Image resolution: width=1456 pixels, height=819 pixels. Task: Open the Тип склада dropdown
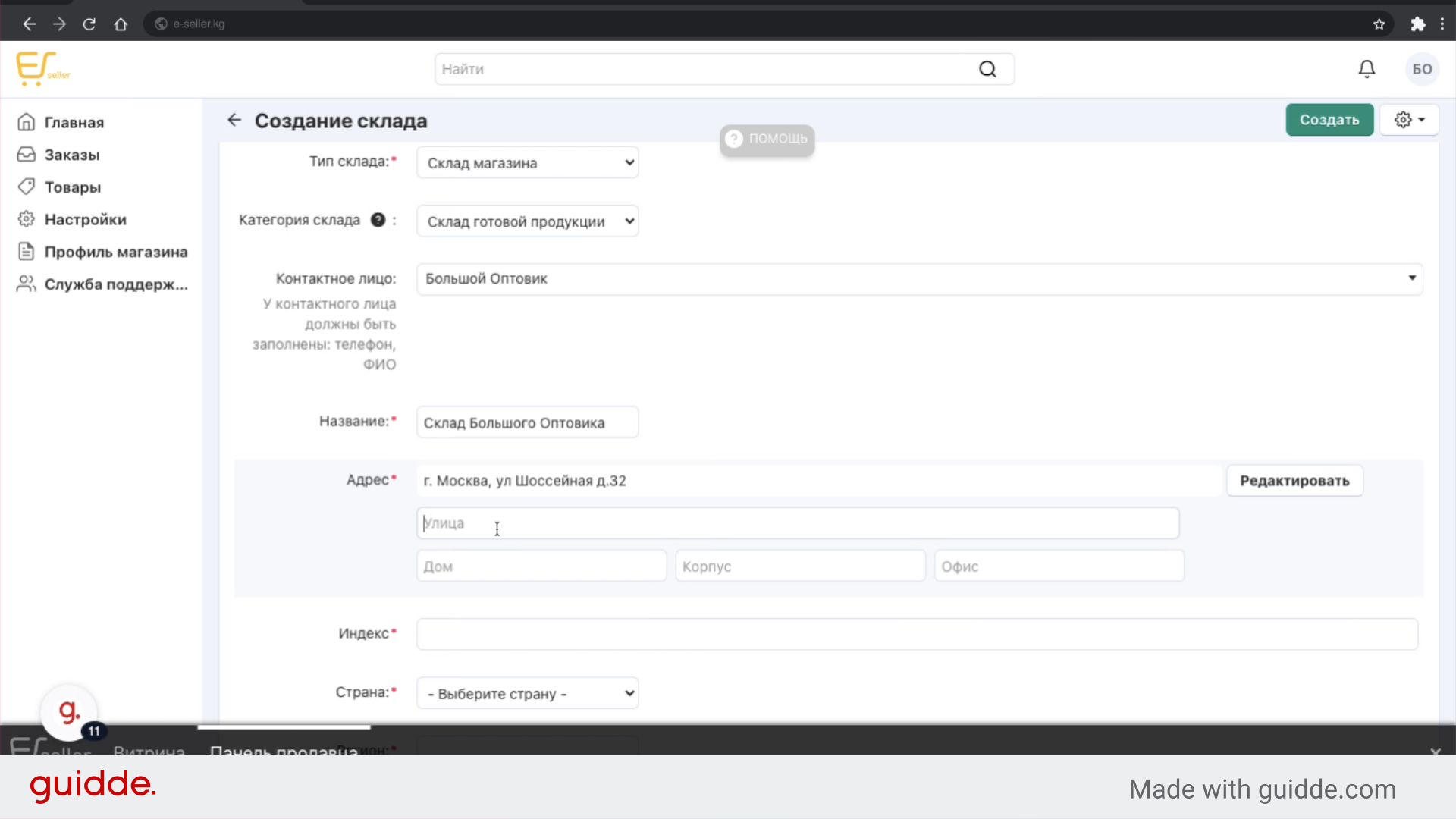[527, 162]
